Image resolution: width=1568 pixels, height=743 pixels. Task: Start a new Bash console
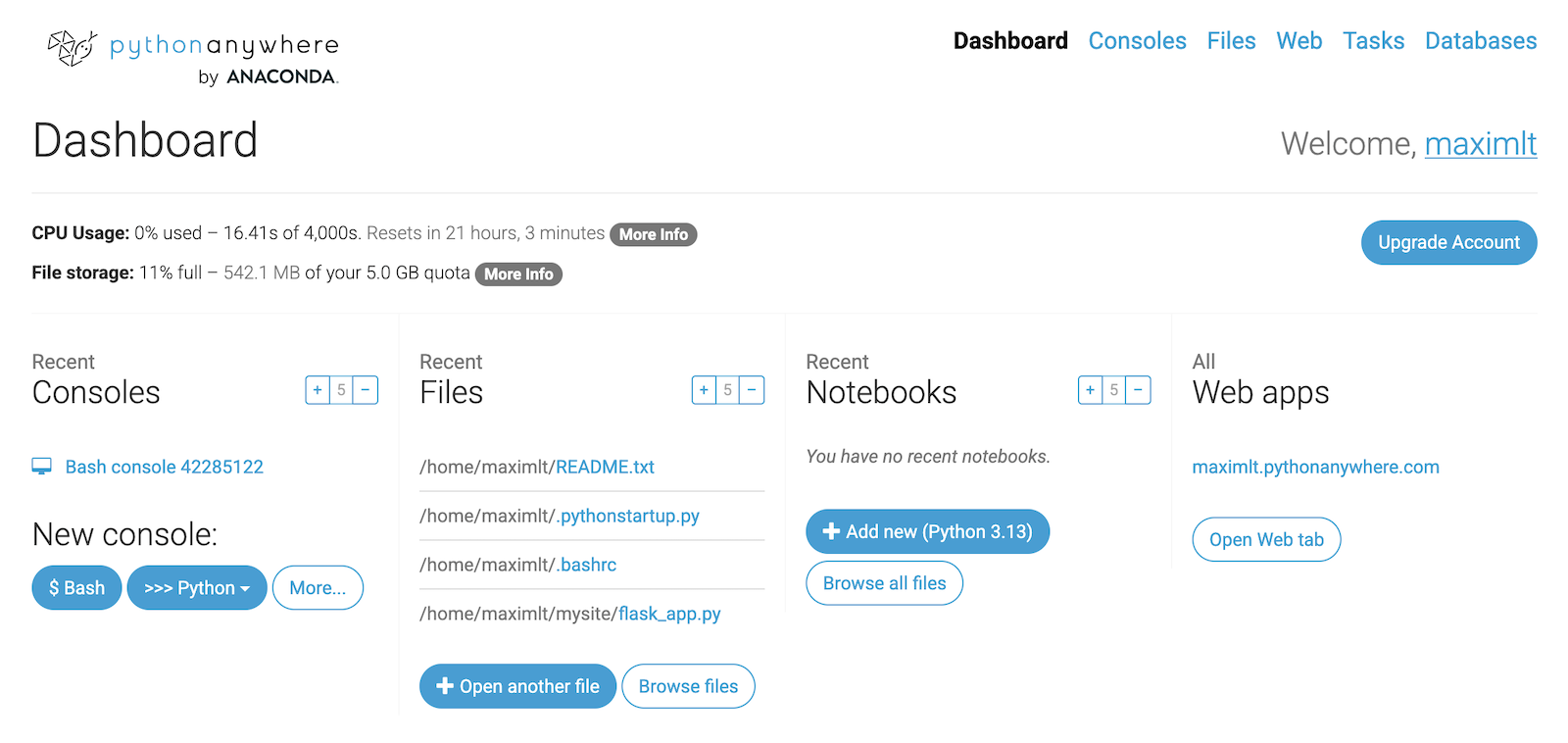(x=76, y=588)
